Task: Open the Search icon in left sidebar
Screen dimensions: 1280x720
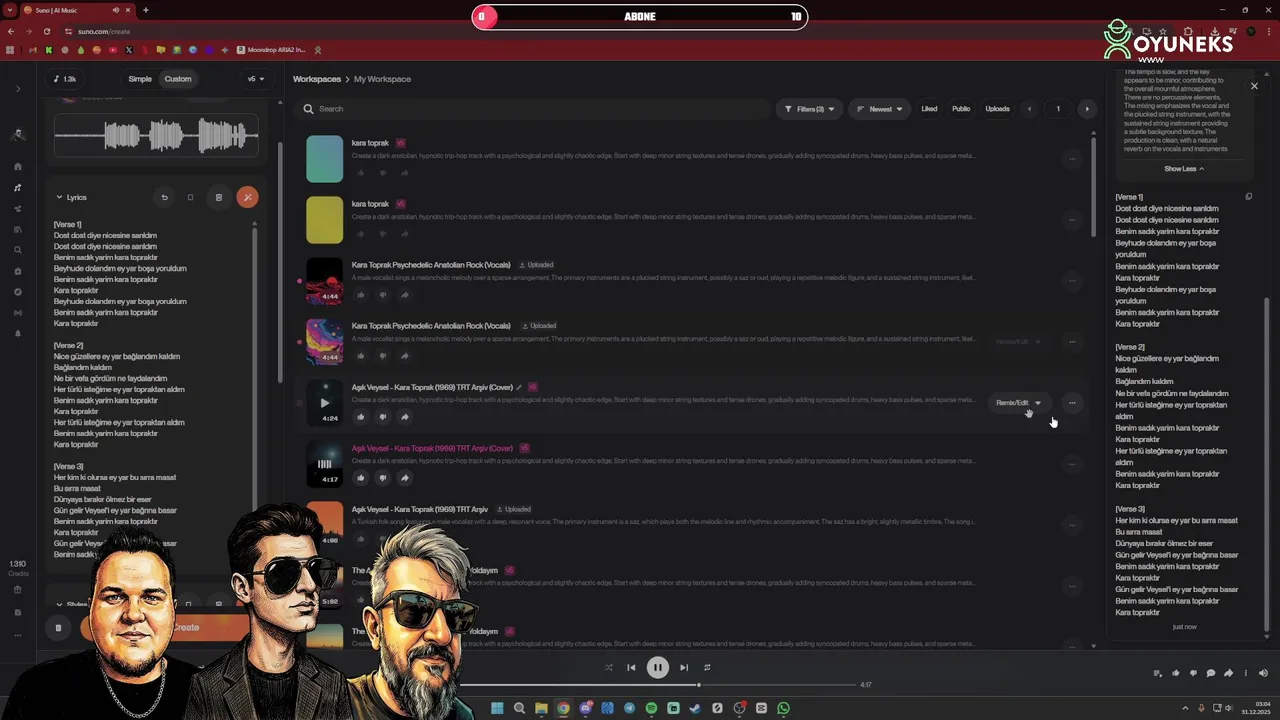Action: pyautogui.click(x=17, y=250)
